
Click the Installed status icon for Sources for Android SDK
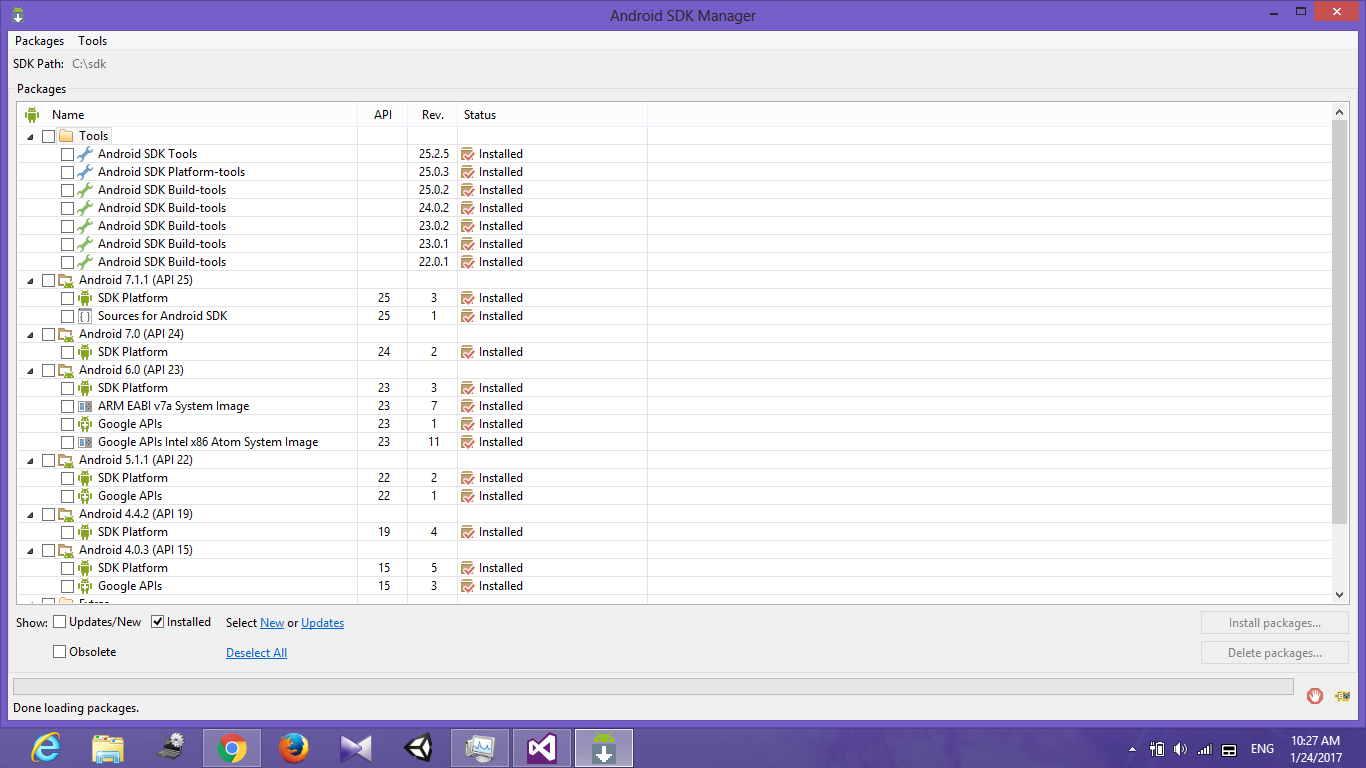tap(467, 316)
